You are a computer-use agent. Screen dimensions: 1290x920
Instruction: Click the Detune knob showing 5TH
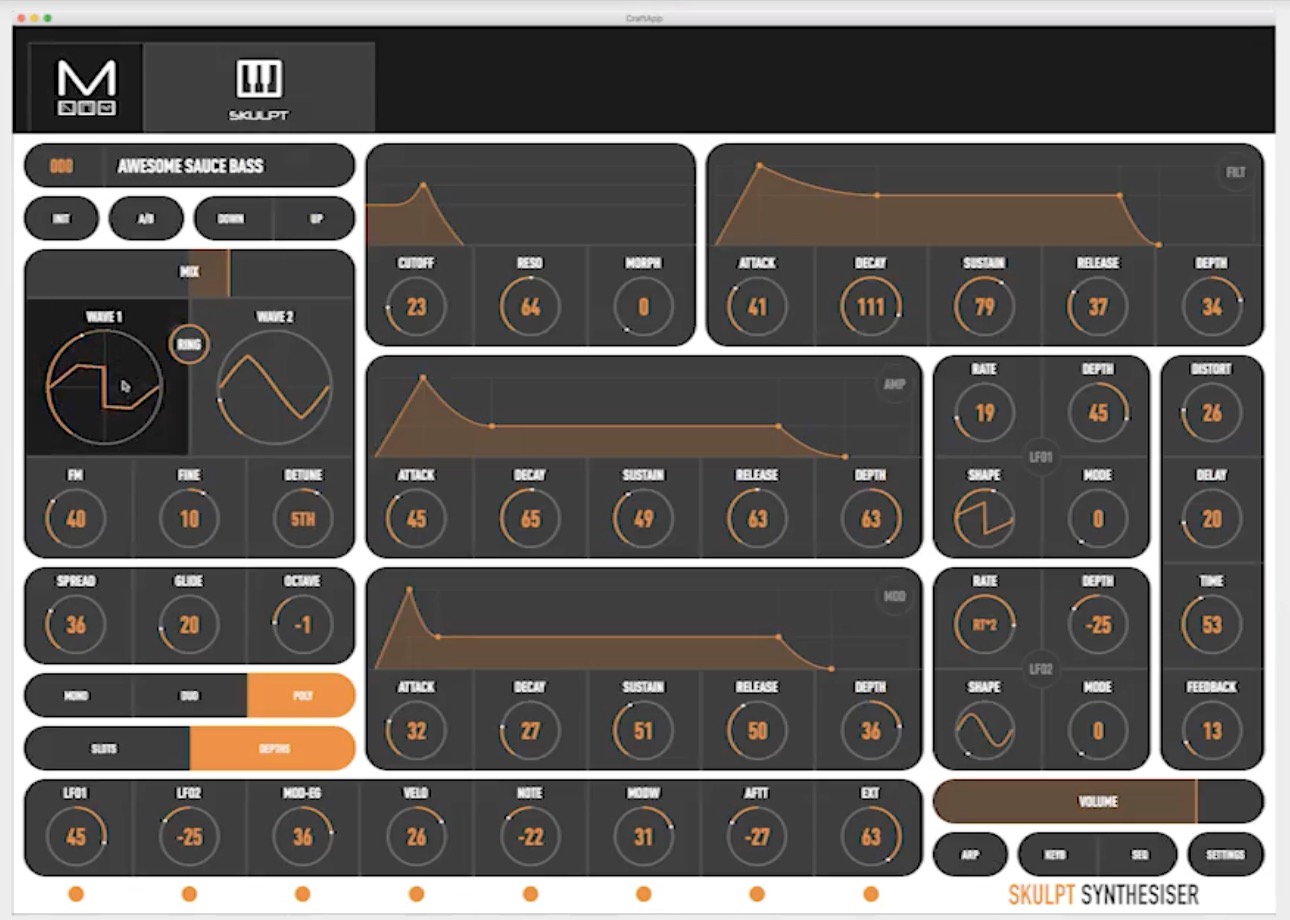coord(302,519)
